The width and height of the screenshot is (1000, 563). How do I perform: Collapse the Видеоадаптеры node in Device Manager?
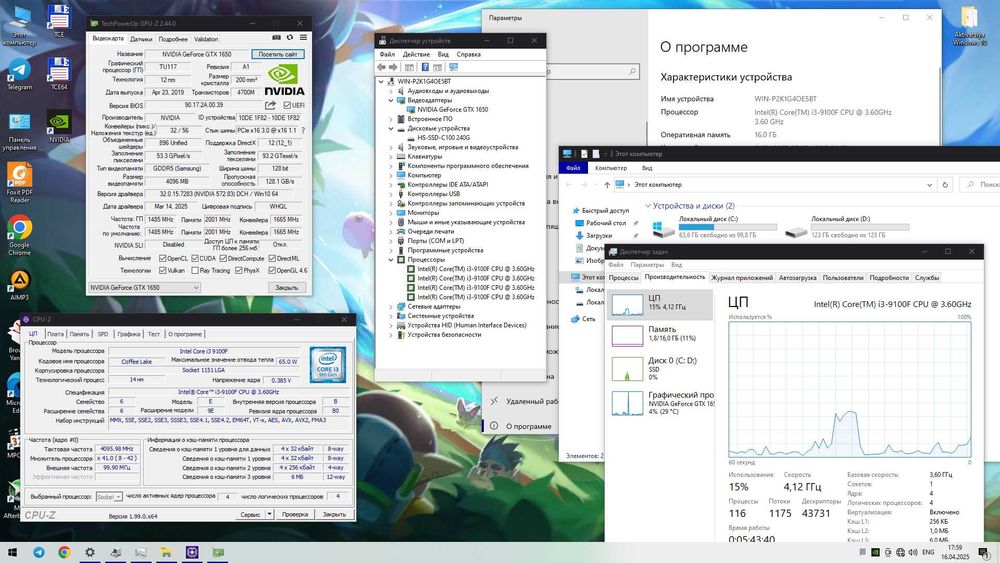pos(391,100)
